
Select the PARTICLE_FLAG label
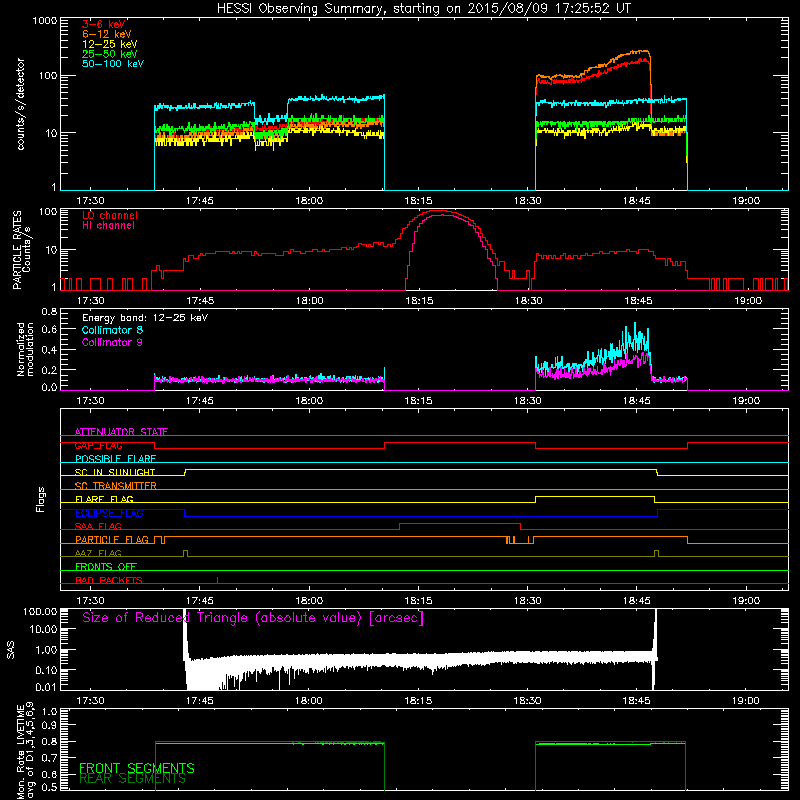tap(112, 540)
